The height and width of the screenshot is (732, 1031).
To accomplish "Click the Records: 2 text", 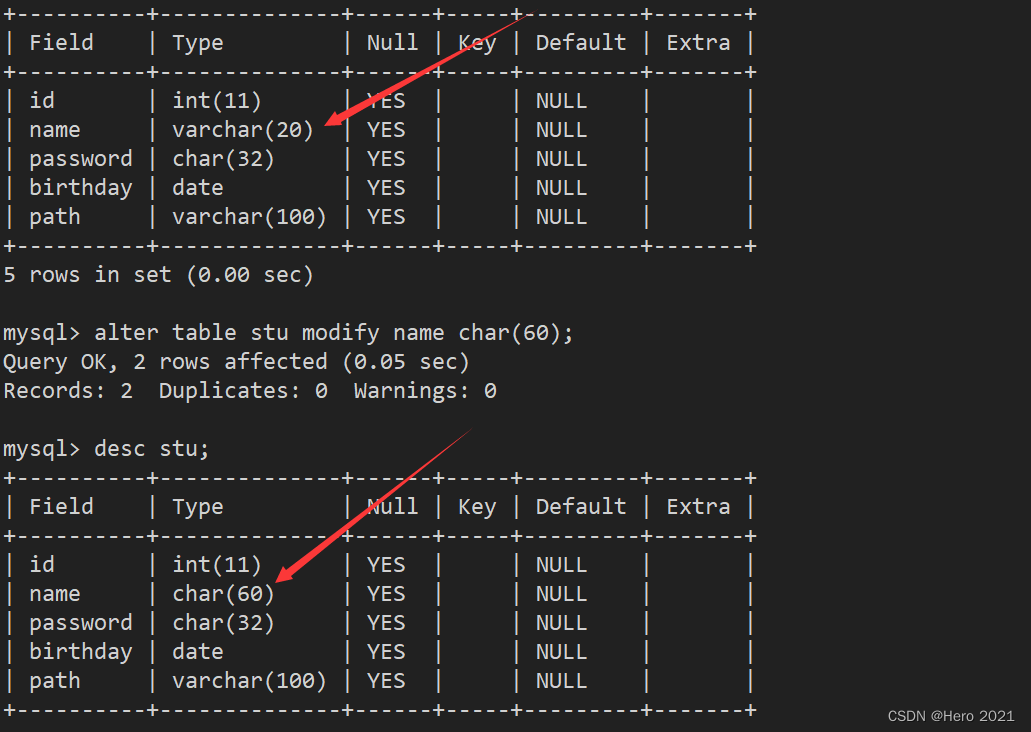I will click(x=68, y=390).
